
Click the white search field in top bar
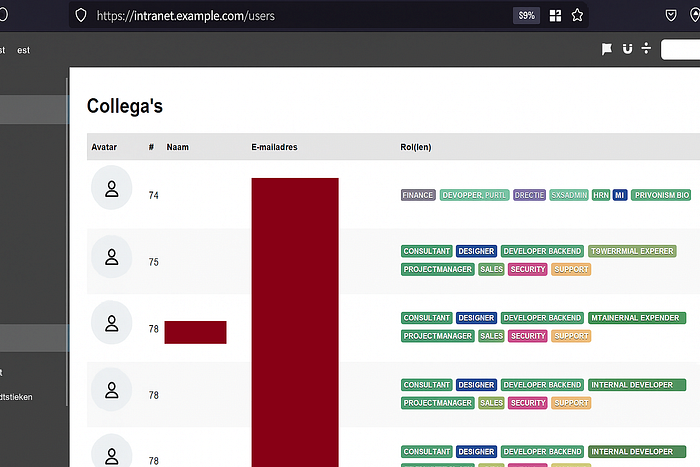click(x=680, y=49)
